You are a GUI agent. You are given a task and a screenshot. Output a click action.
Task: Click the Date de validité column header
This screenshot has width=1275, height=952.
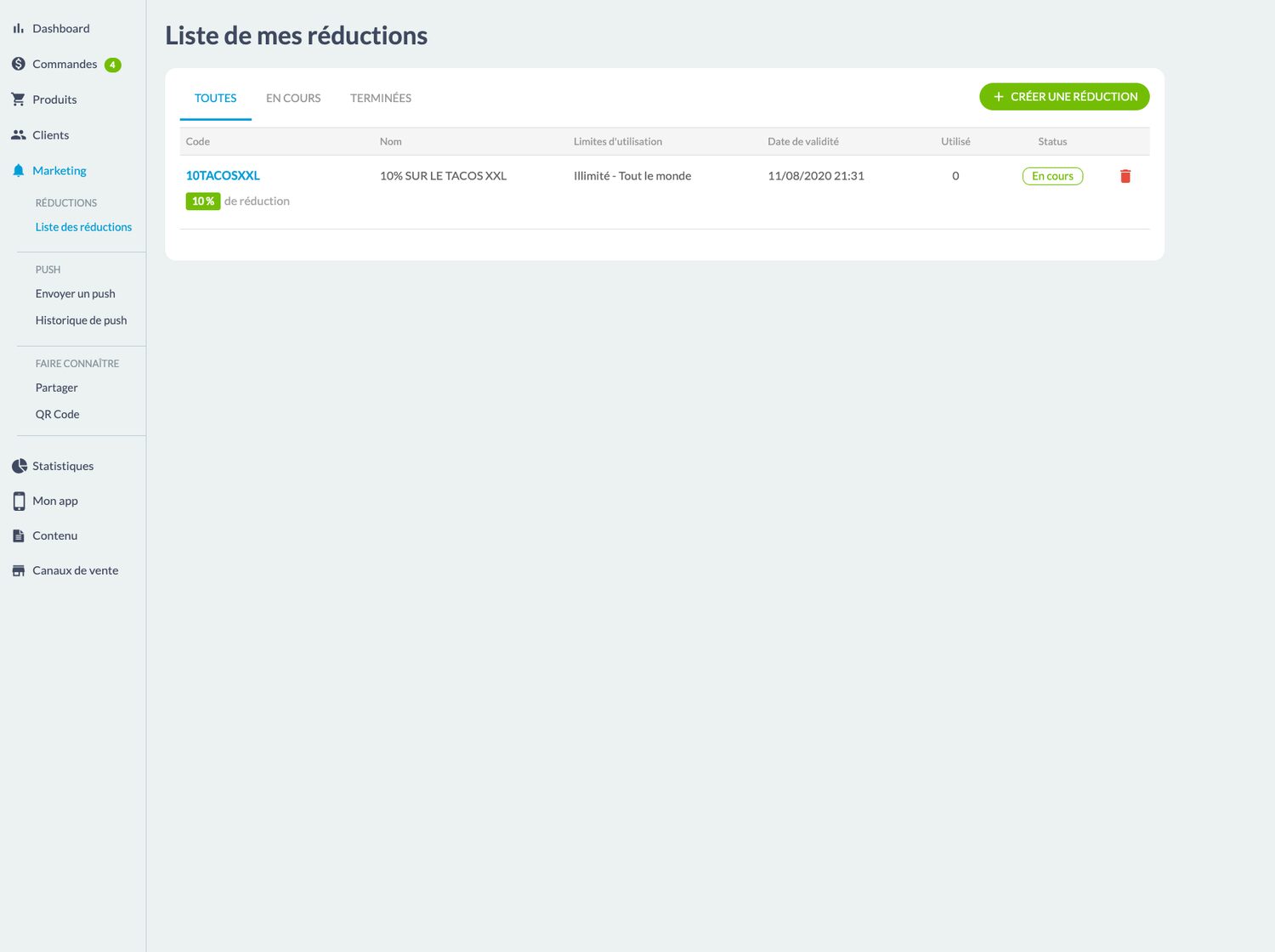tap(803, 142)
